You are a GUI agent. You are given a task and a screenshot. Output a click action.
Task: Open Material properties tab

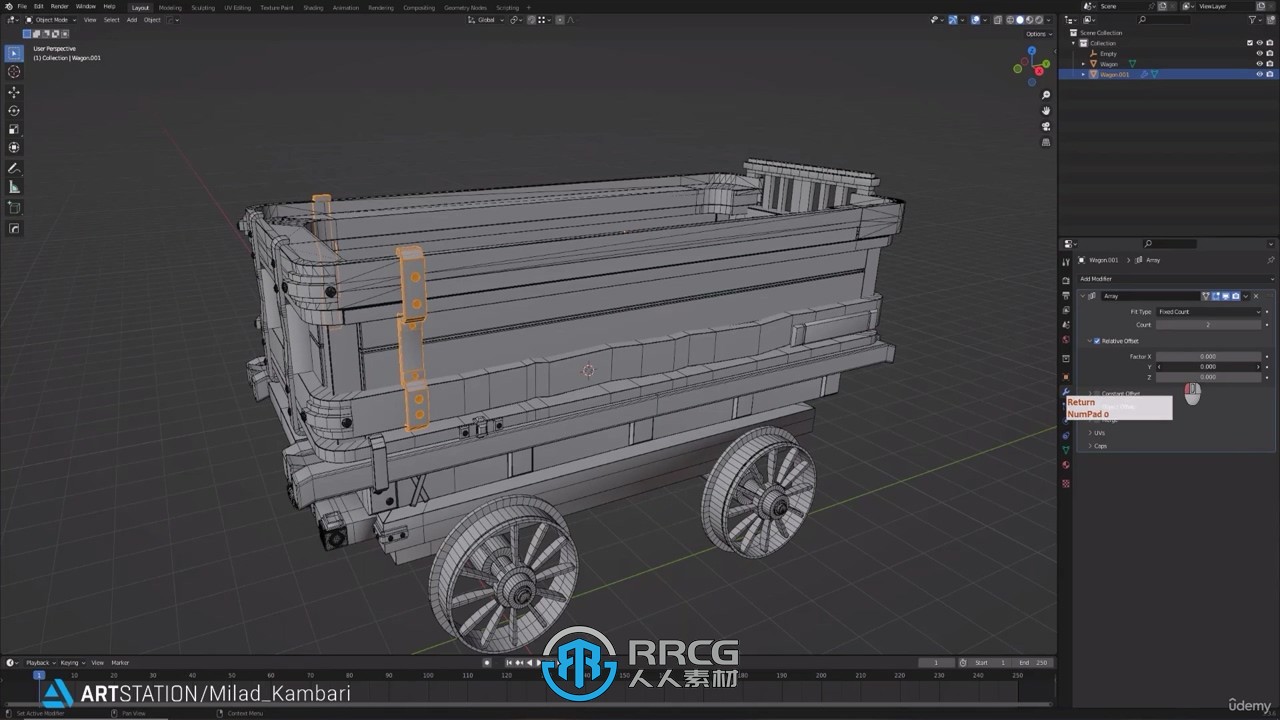(1066, 465)
